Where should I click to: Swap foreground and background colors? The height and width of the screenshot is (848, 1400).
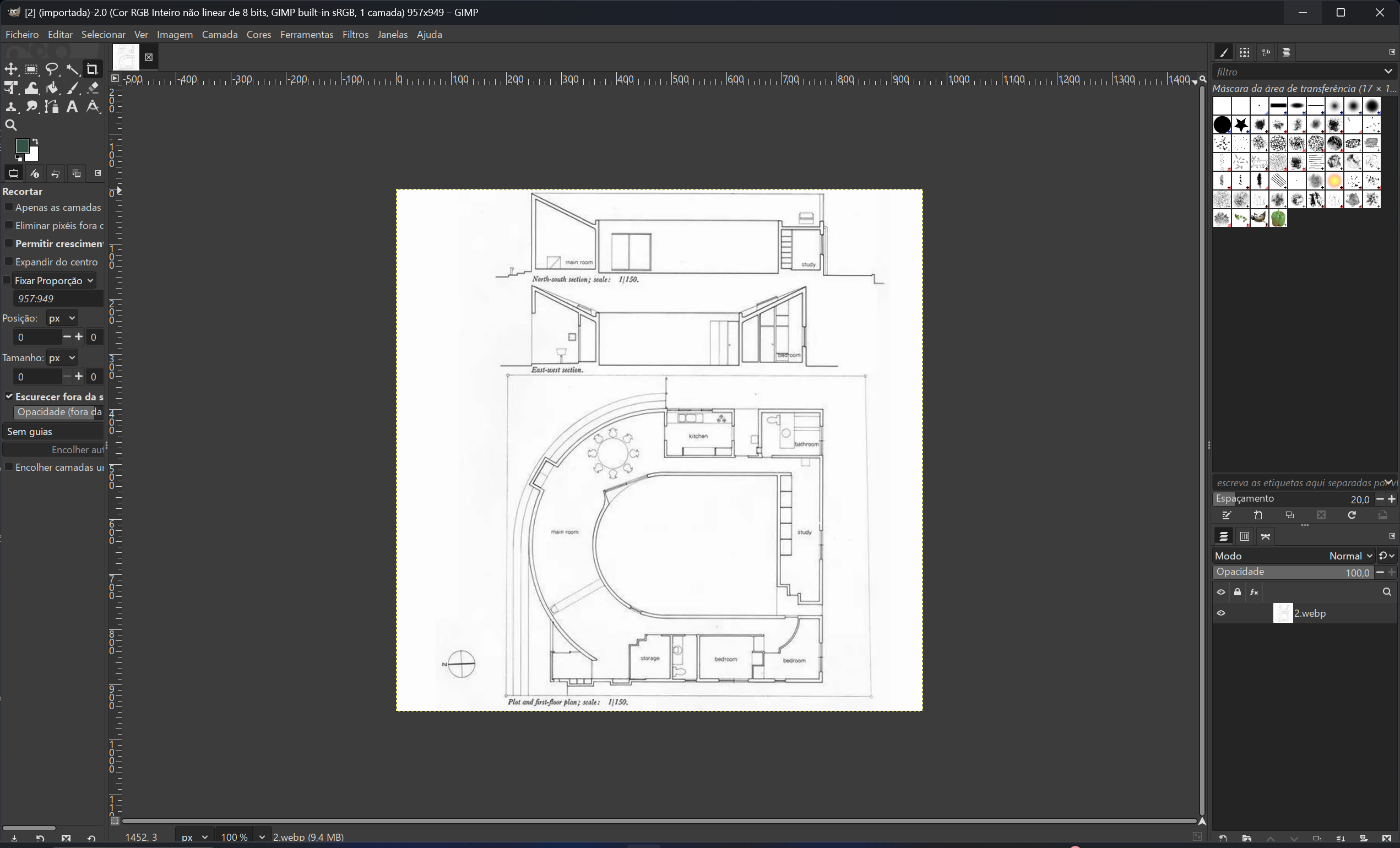pyautogui.click(x=35, y=142)
